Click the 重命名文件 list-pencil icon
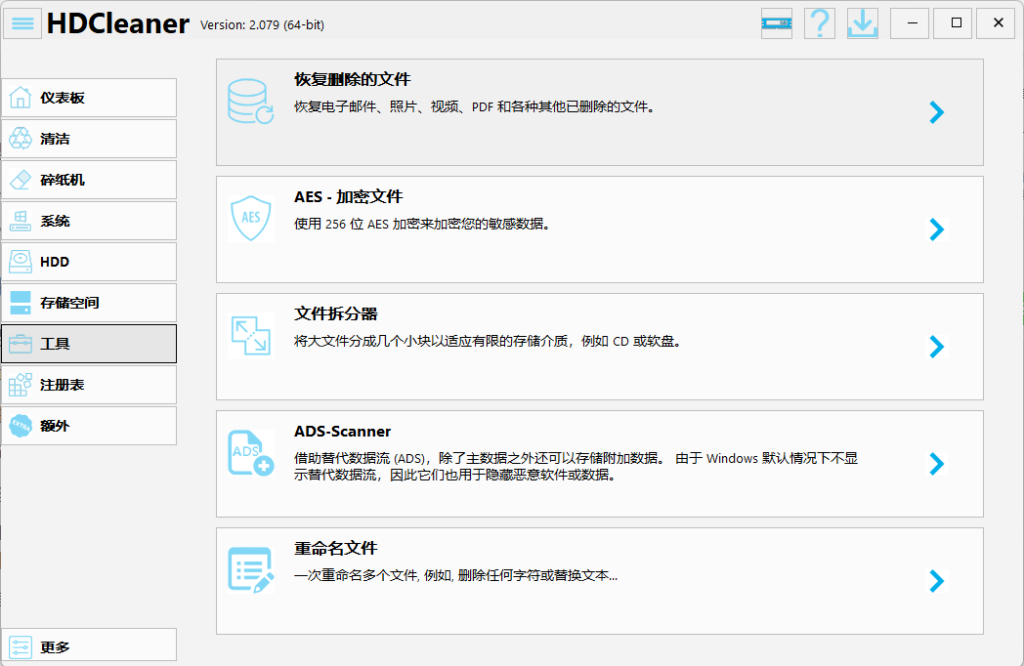1024x666 pixels. [x=250, y=570]
